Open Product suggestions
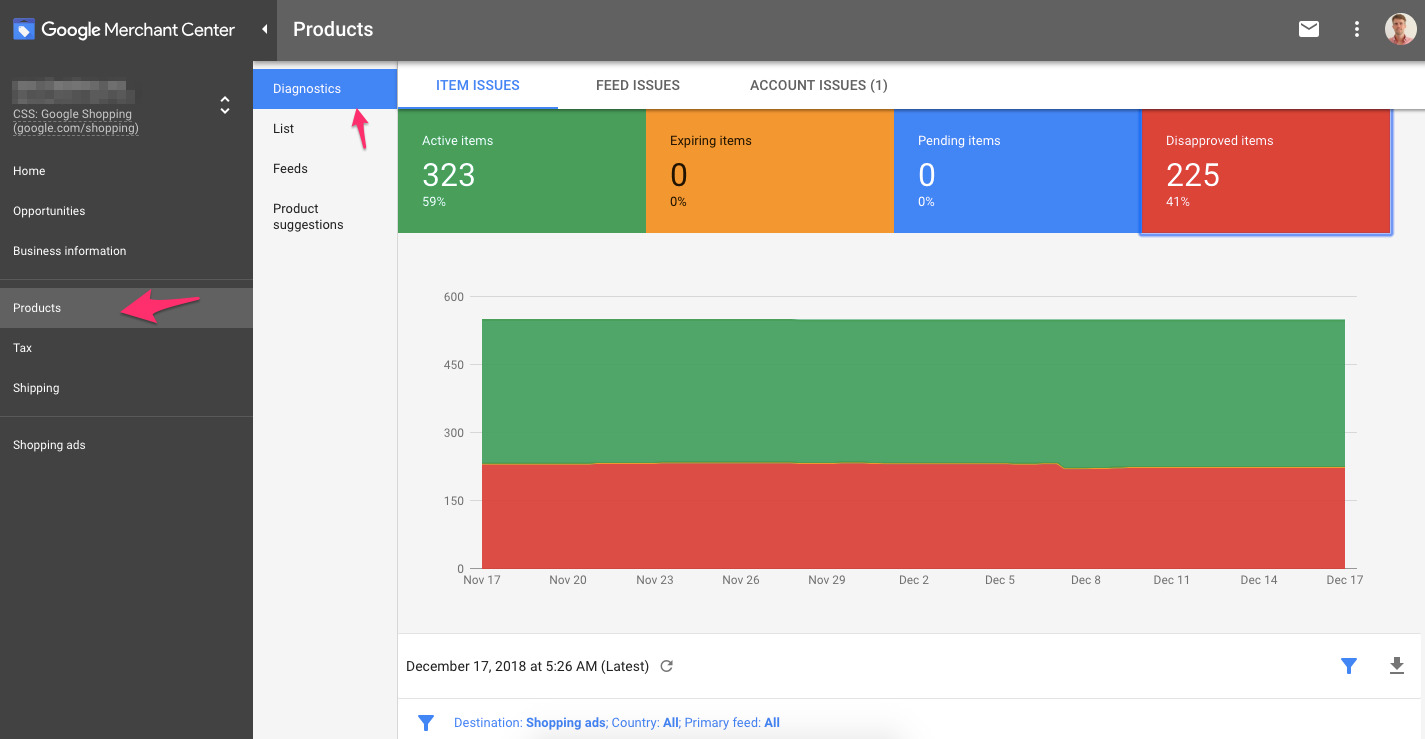The image size is (1425, 739). coord(307,216)
